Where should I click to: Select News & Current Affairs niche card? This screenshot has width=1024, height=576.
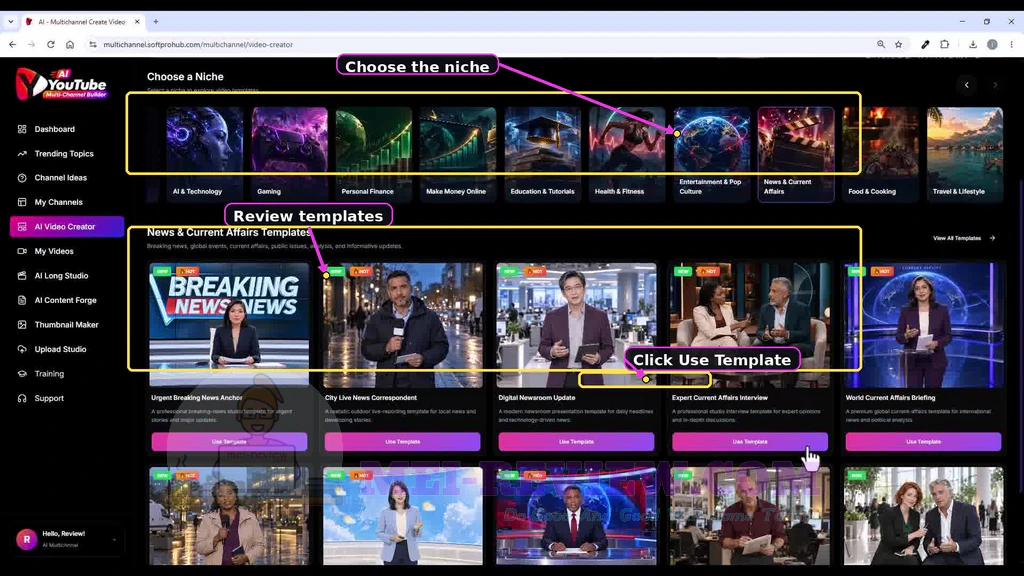795,154
